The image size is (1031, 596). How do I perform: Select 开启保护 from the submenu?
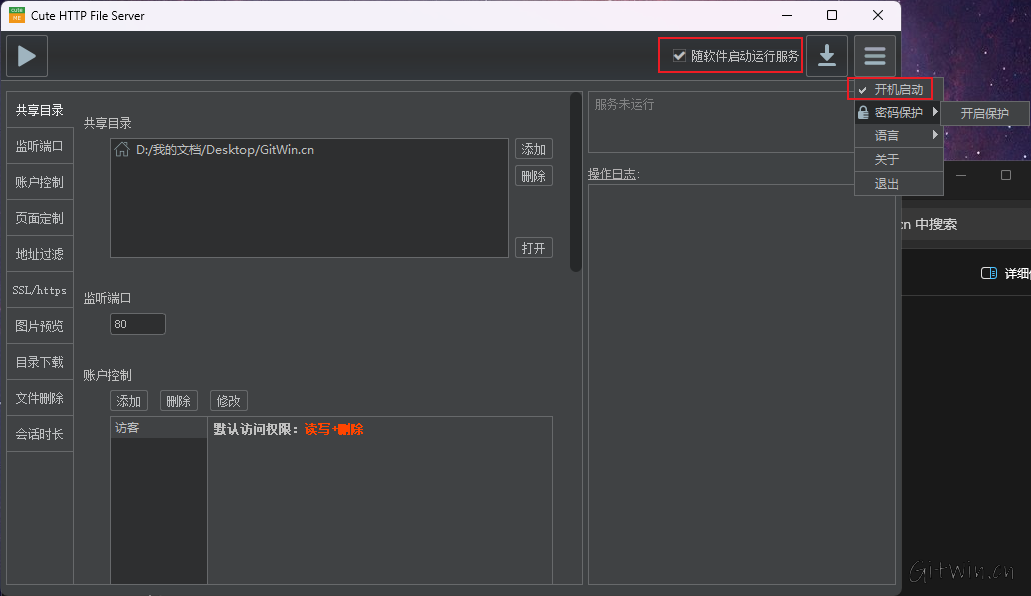click(985, 114)
